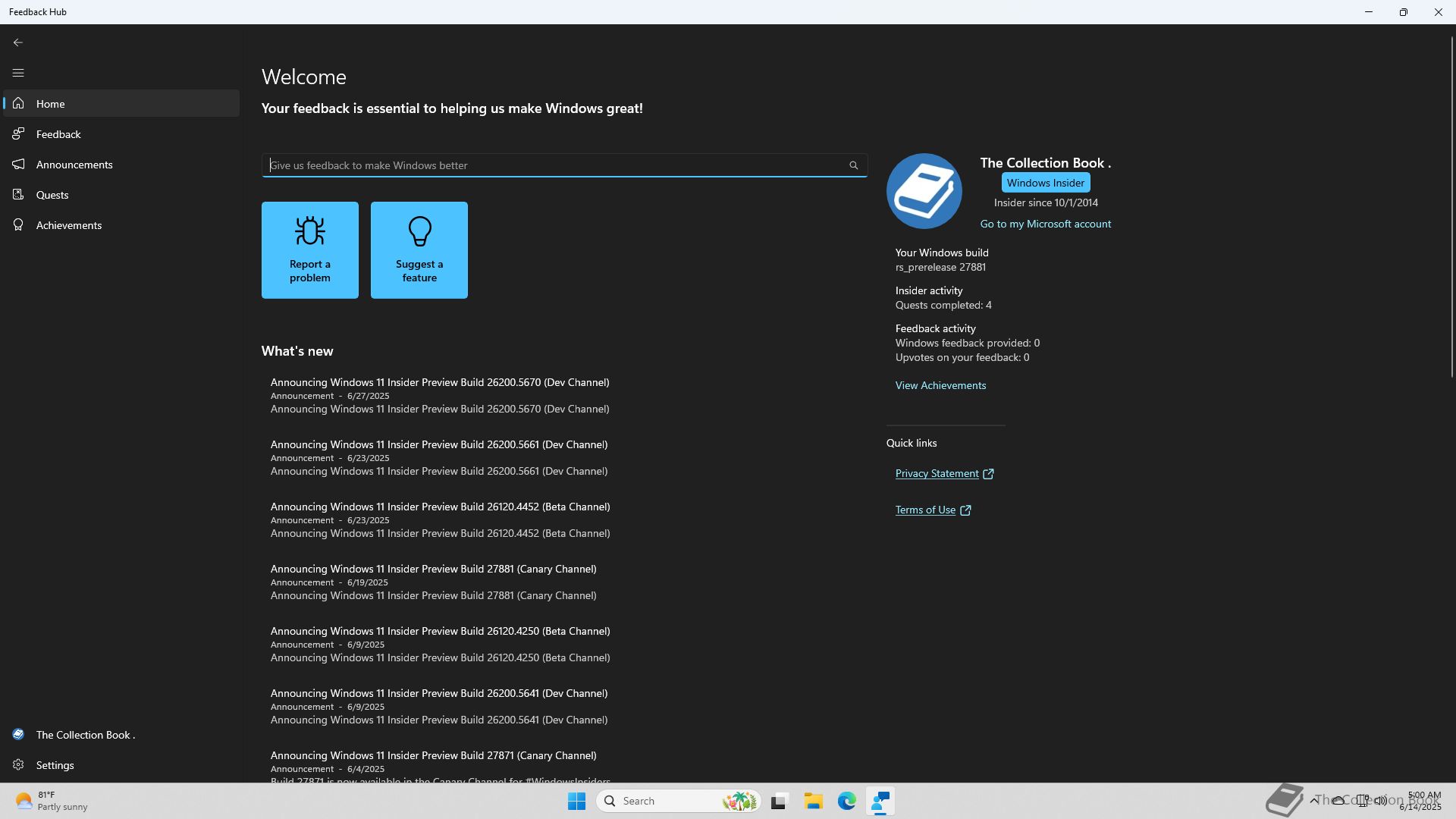Screen dimensions: 1456x819
Task: Click the search magnifier icon in the feedback box
Action: (x=853, y=165)
